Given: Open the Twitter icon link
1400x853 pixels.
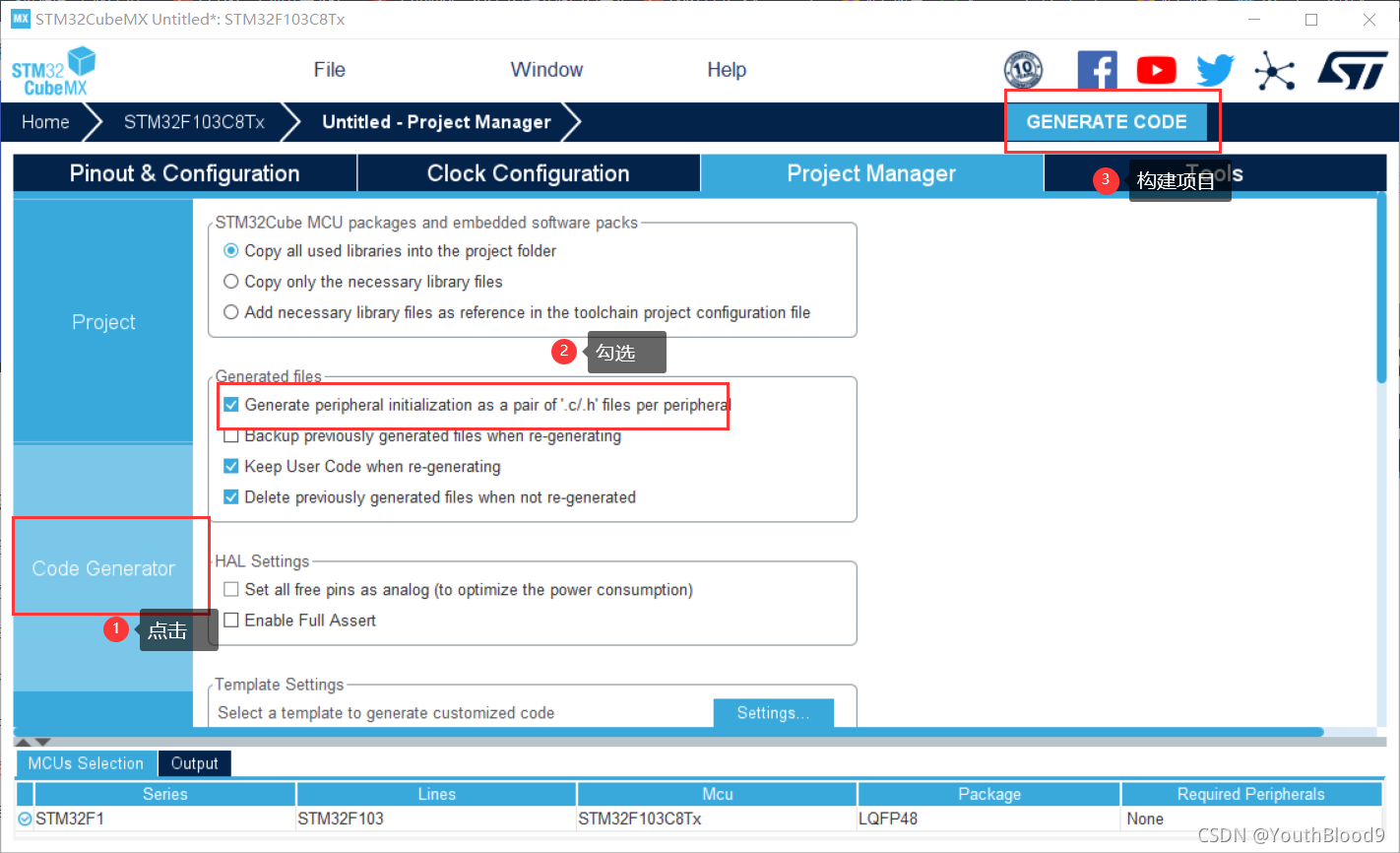Looking at the screenshot, I should coord(1215,70).
